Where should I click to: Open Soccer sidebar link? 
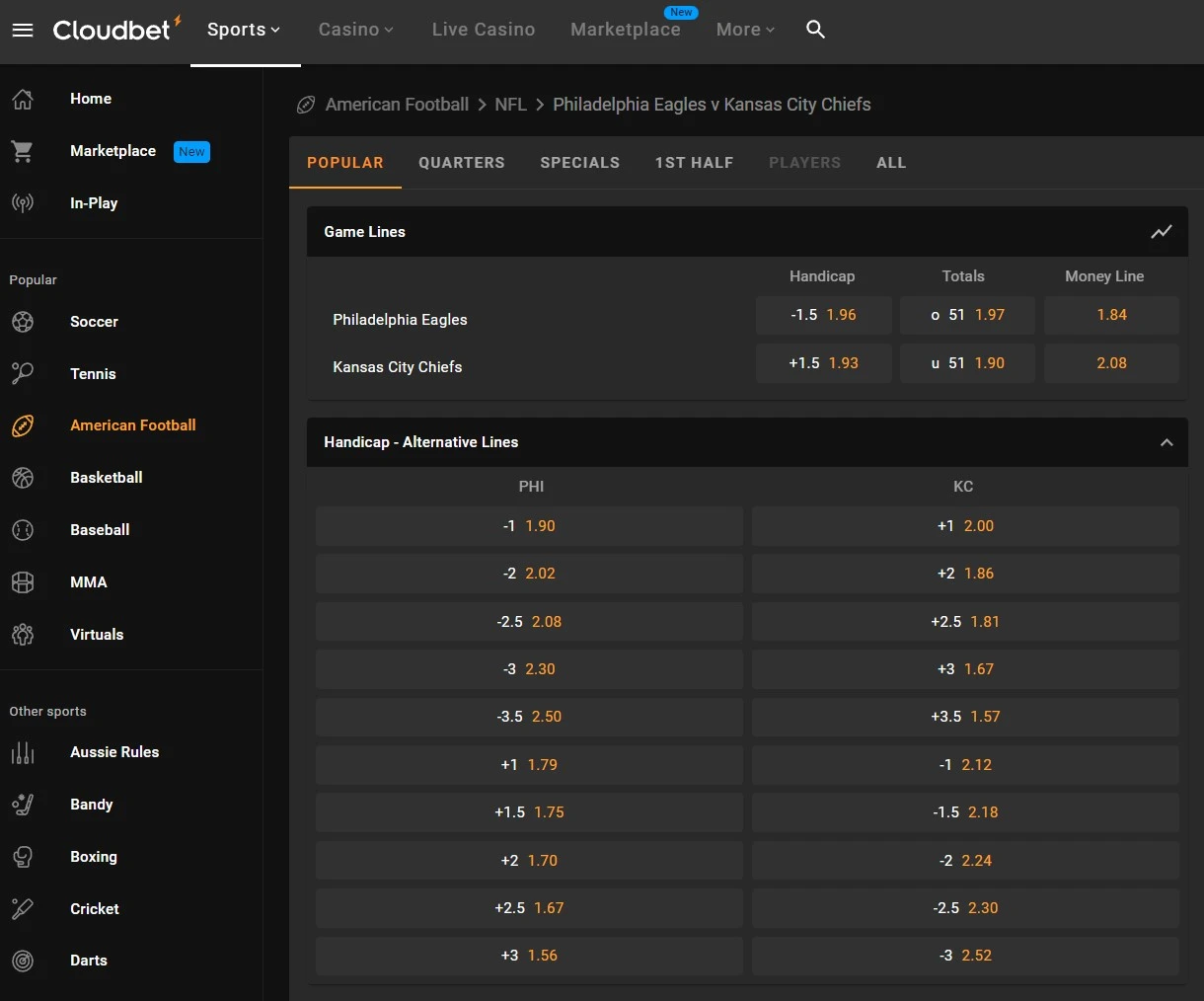click(x=94, y=322)
